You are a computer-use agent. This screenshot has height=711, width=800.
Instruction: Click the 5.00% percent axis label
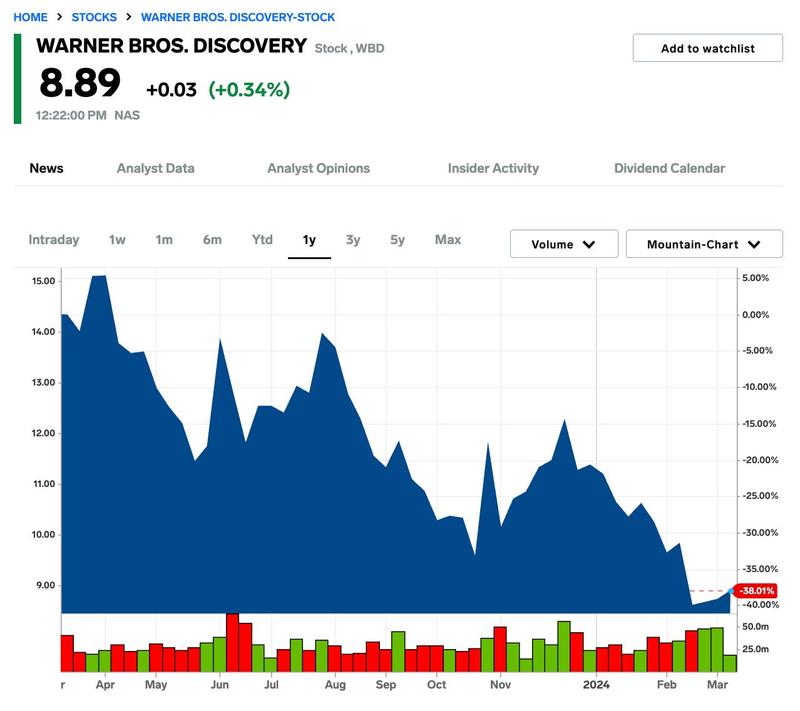756,278
